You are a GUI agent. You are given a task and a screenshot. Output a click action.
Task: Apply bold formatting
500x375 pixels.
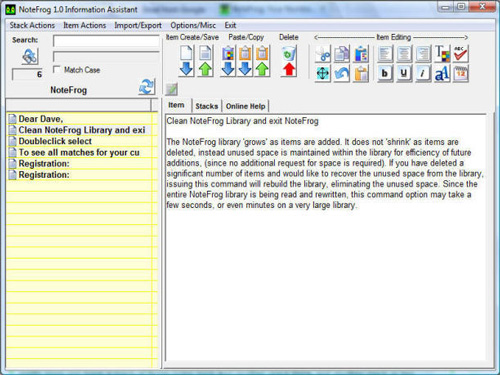point(385,73)
